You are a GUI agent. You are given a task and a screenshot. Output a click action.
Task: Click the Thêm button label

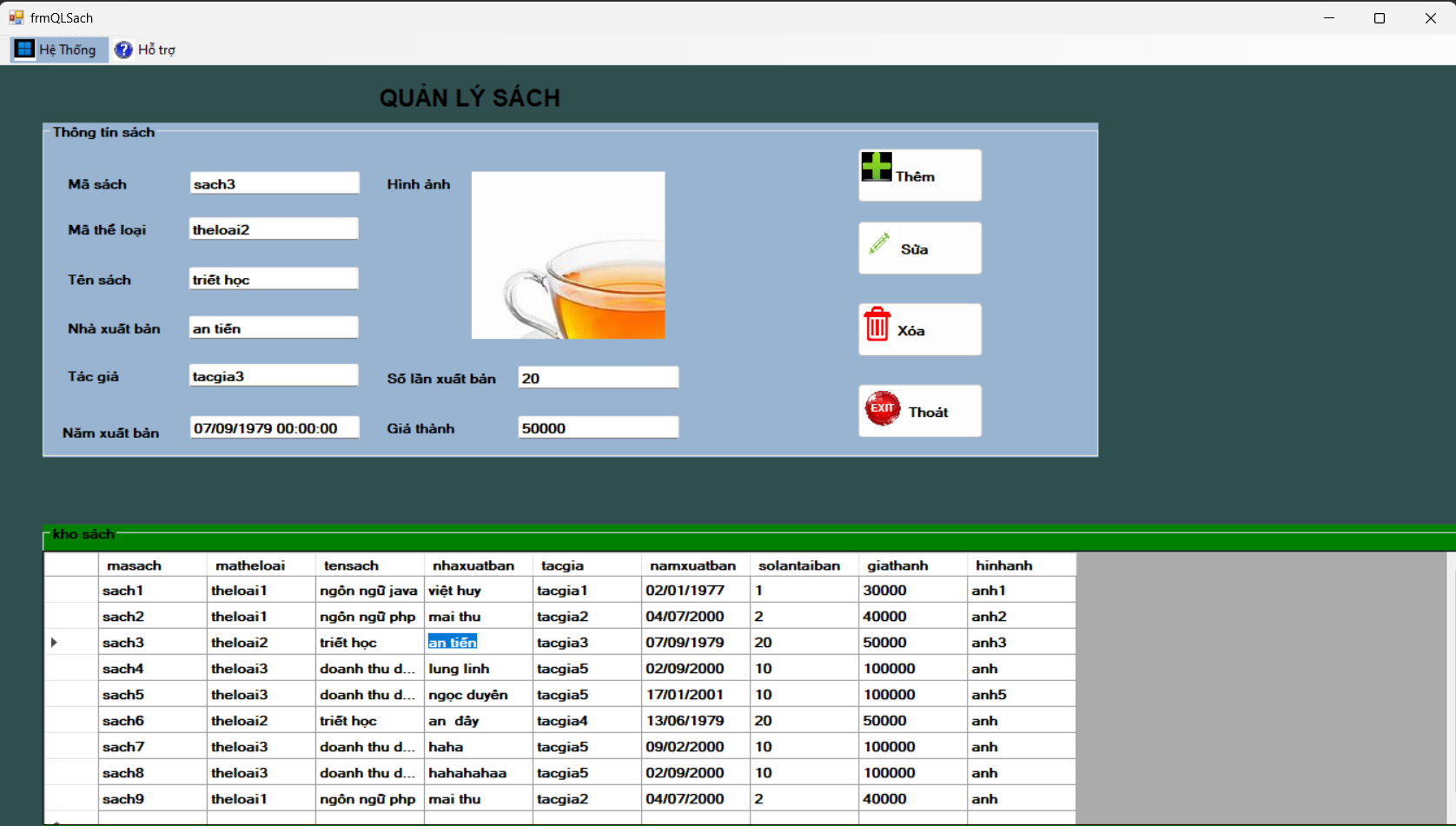pos(915,176)
